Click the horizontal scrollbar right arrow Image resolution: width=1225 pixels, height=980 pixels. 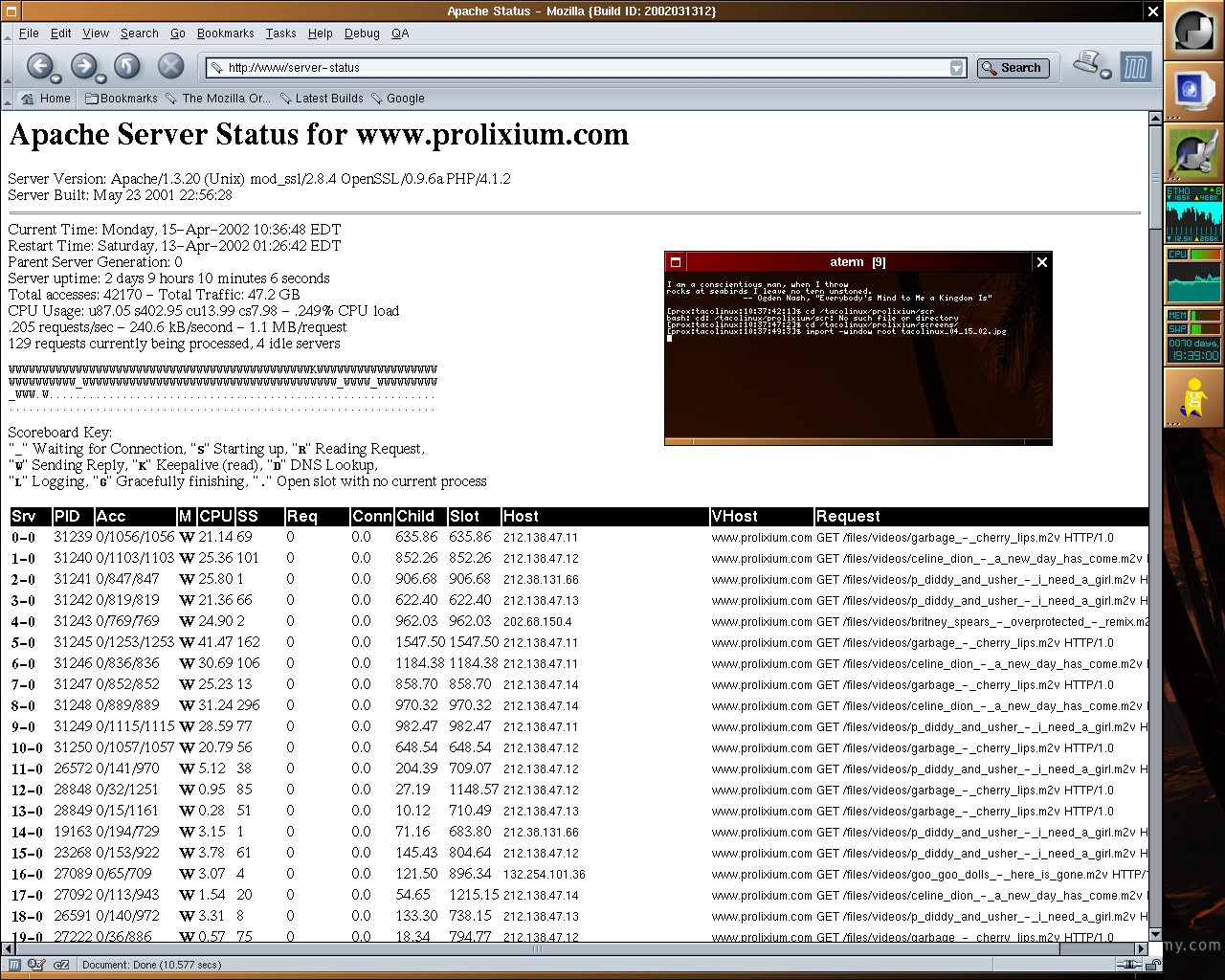pyautogui.click(x=1141, y=949)
